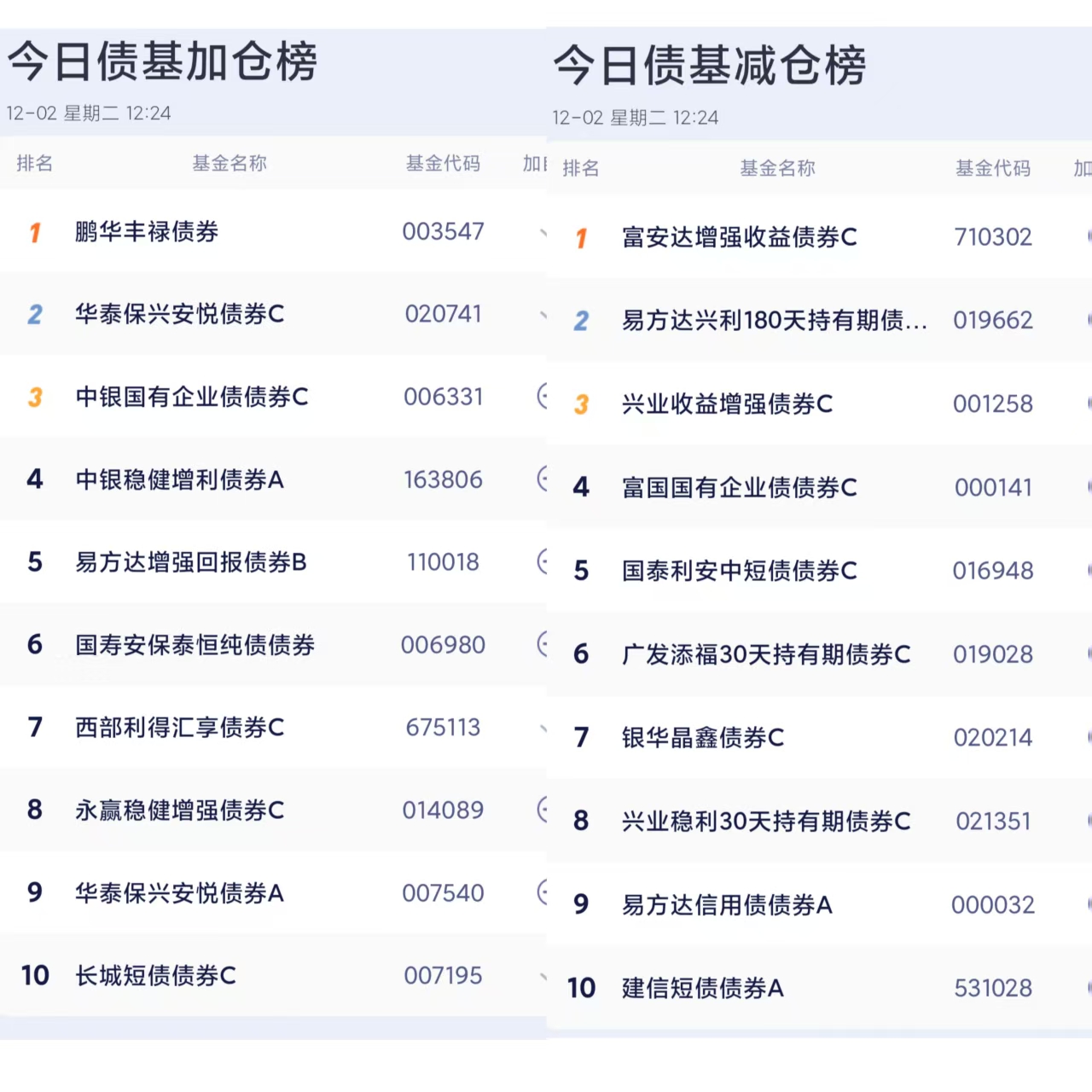
Task: Click the cut-off circle icon beside code 014089
Action: 542,809
